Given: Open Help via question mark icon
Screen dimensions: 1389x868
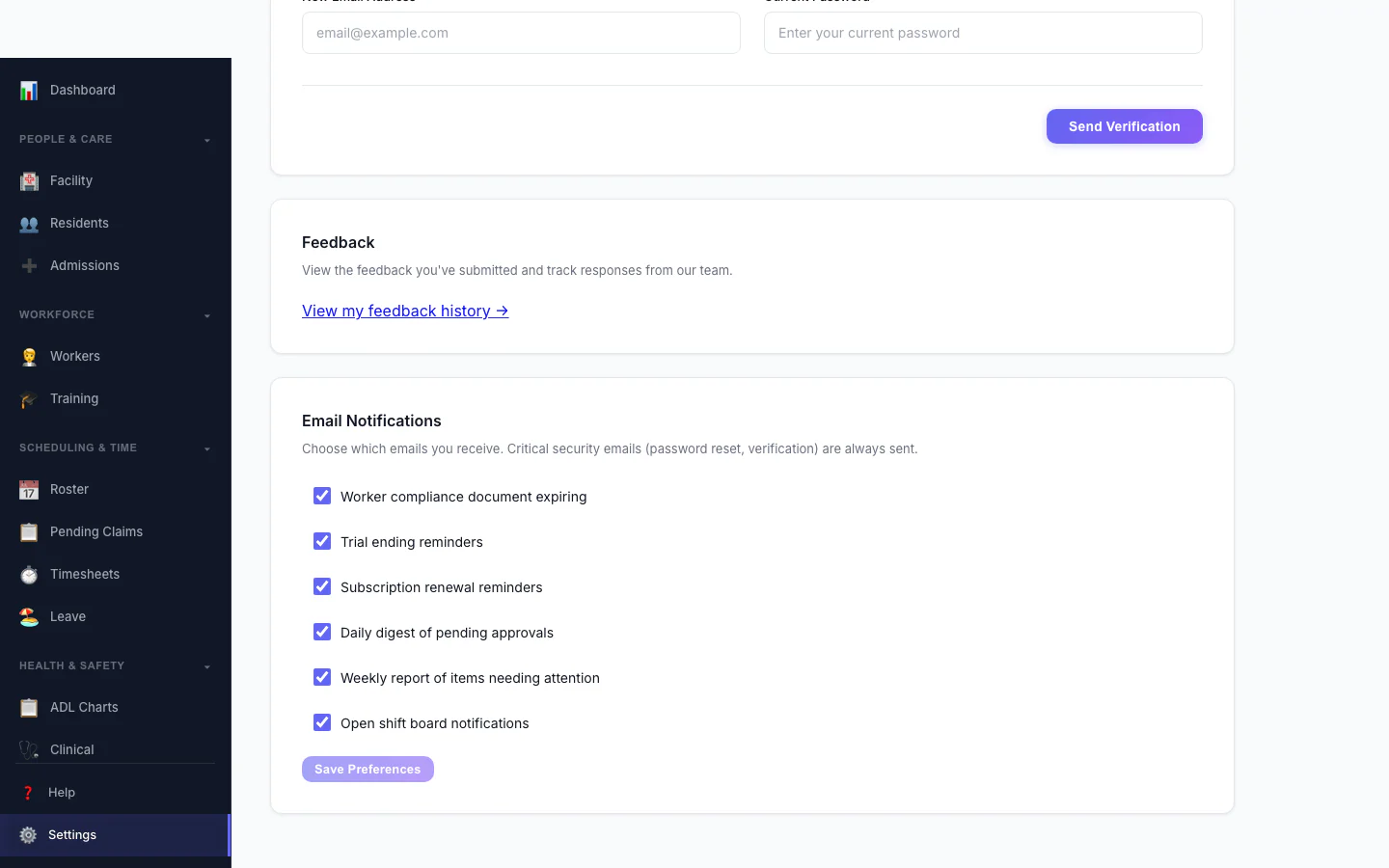Looking at the screenshot, I should pyautogui.click(x=28, y=793).
